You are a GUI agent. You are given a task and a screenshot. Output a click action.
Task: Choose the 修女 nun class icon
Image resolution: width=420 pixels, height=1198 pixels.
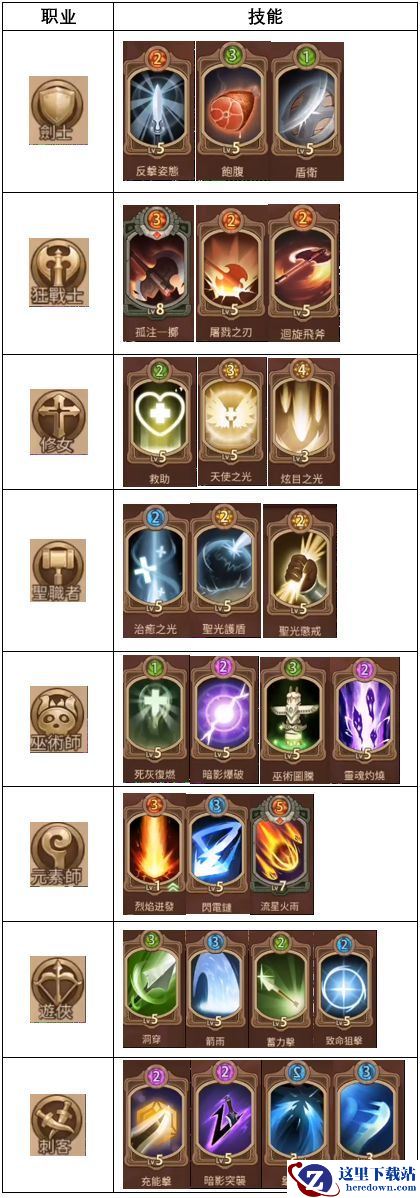click(59, 422)
